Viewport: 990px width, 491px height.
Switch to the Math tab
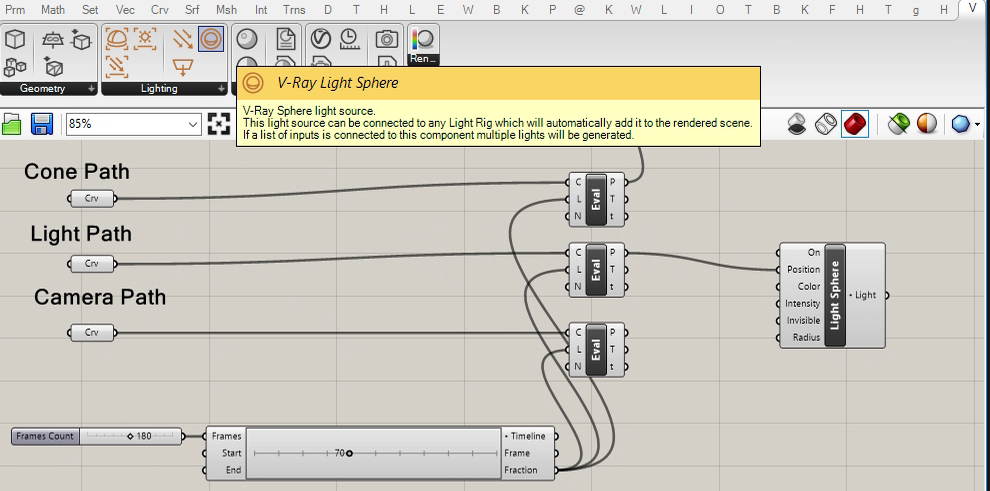(x=53, y=9)
